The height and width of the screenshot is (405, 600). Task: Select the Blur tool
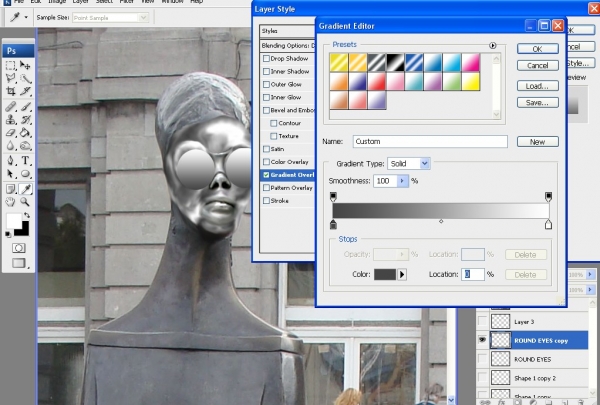pyautogui.click(x=11, y=146)
